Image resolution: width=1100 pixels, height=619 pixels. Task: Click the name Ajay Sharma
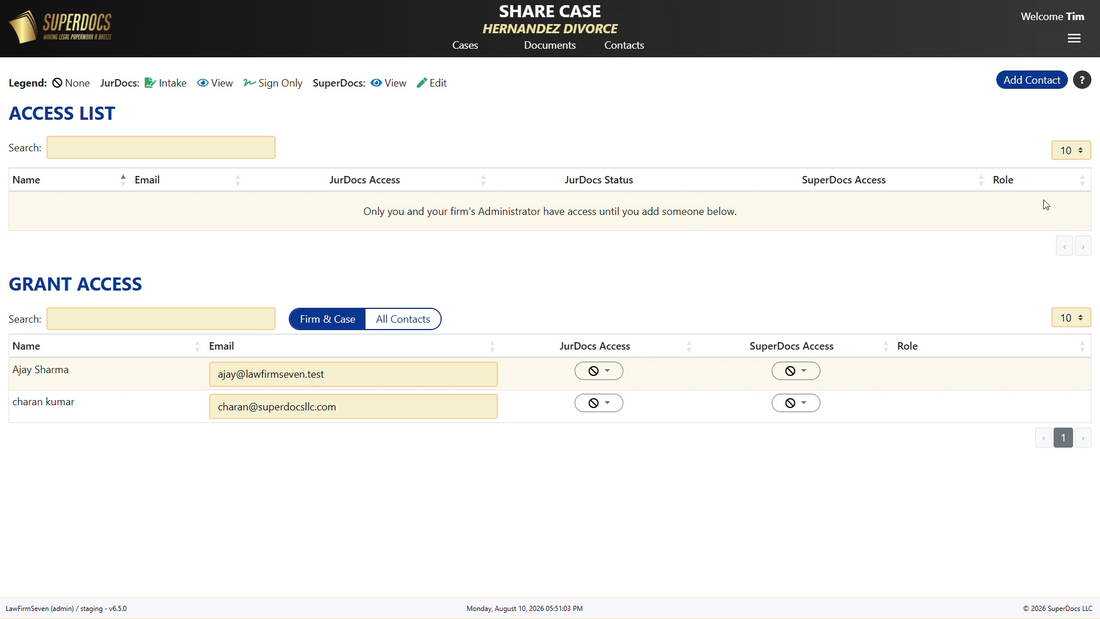coord(41,370)
